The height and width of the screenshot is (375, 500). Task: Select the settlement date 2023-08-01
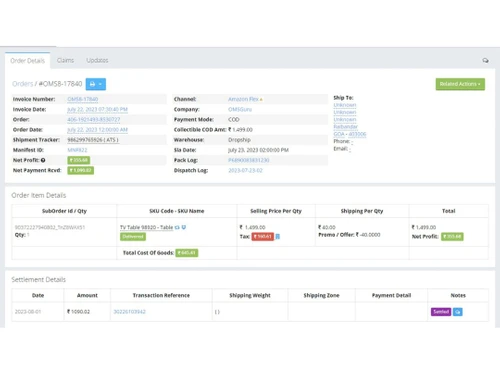[x=28, y=312]
